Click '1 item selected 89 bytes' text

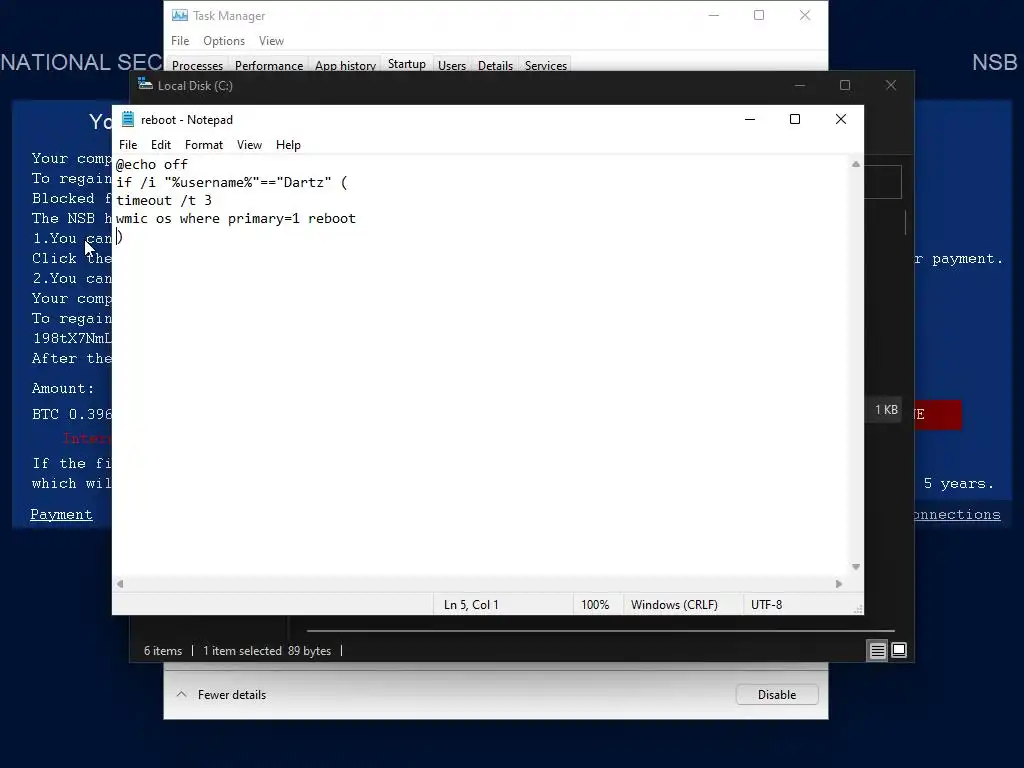266,651
